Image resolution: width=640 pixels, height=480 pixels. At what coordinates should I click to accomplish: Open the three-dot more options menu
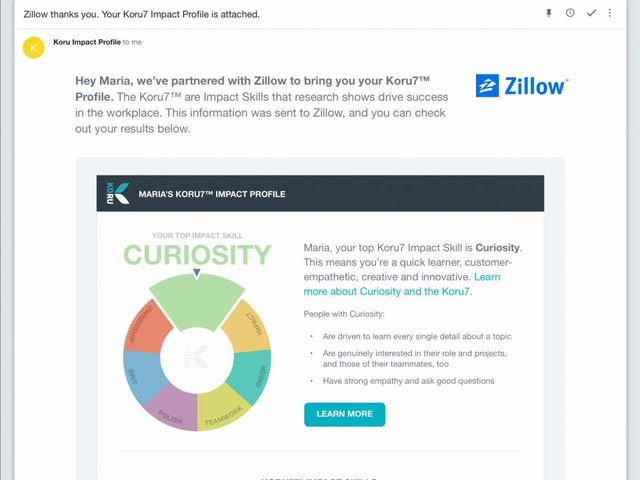610,13
